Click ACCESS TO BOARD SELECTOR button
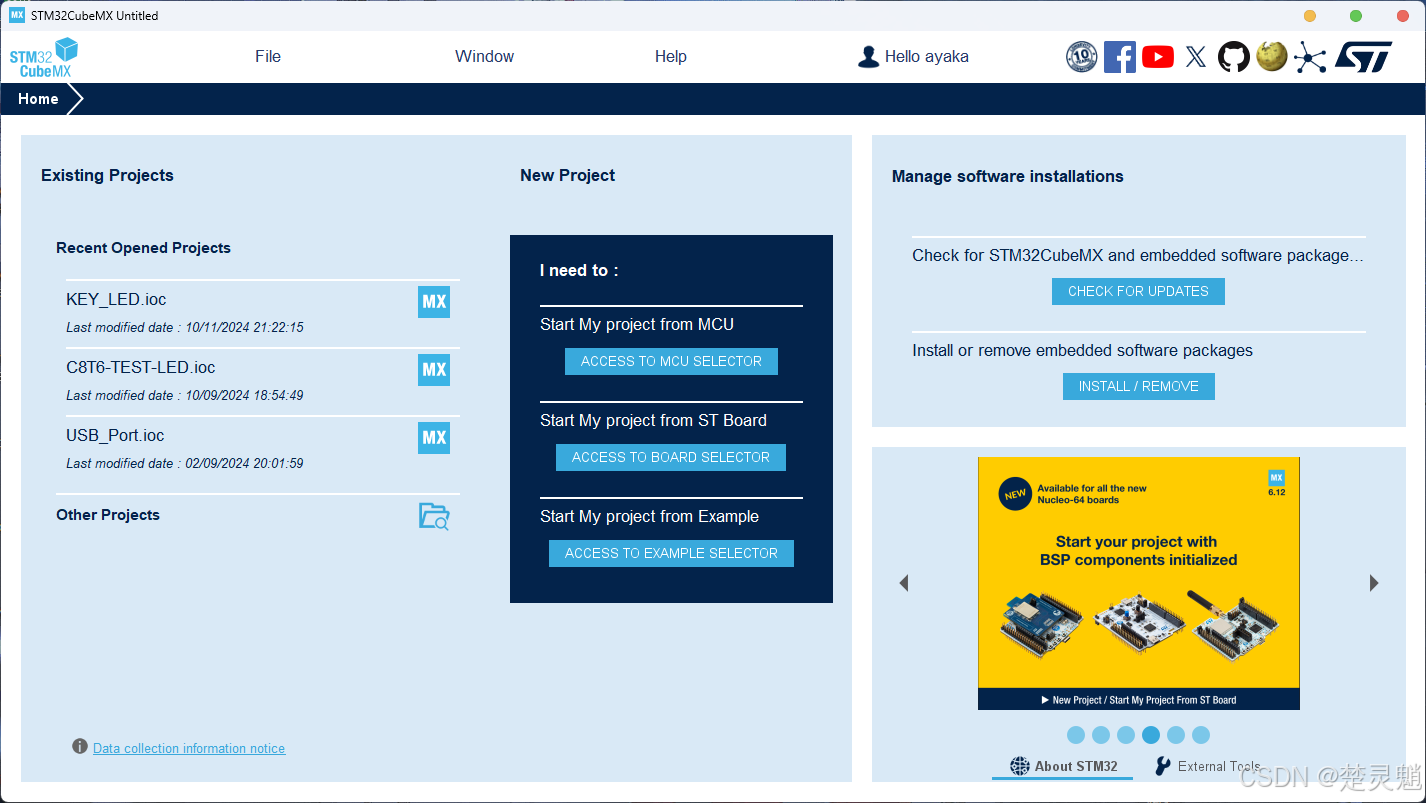The height and width of the screenshot is (803, 1426). tap(671, 457)
